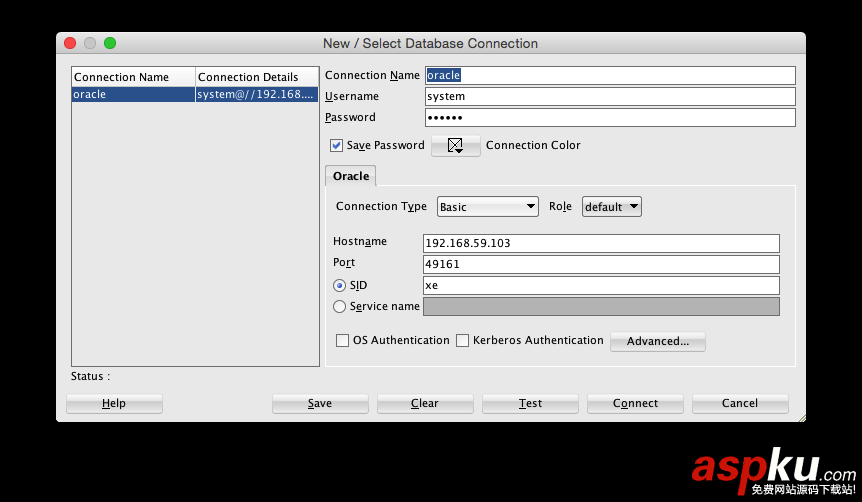This screenshot has width=862, height=502.
Task: Open the Connection Type dropdown
Action: point(488,207)
